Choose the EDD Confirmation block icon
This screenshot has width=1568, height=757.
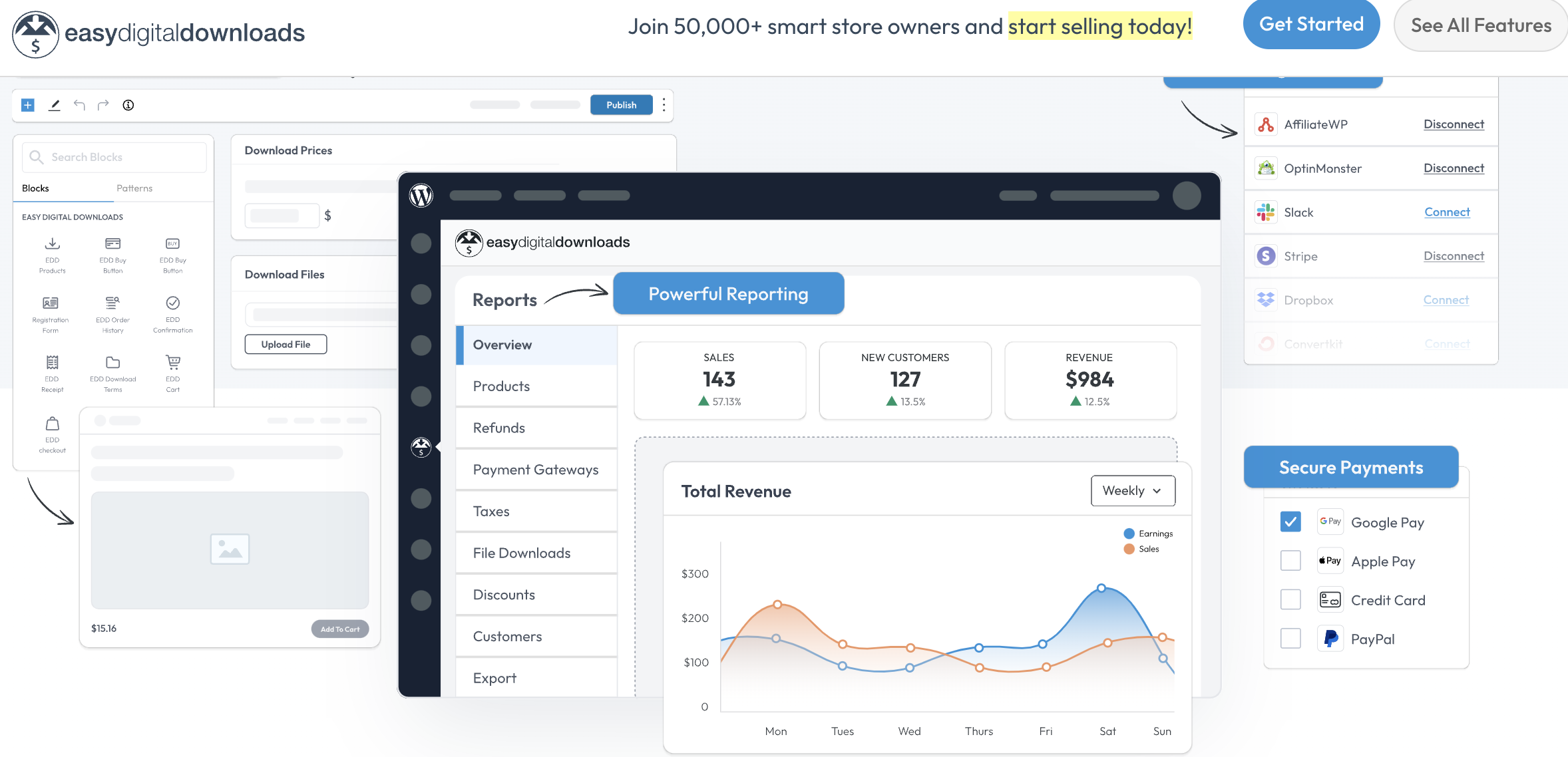[x=173, y=303]
